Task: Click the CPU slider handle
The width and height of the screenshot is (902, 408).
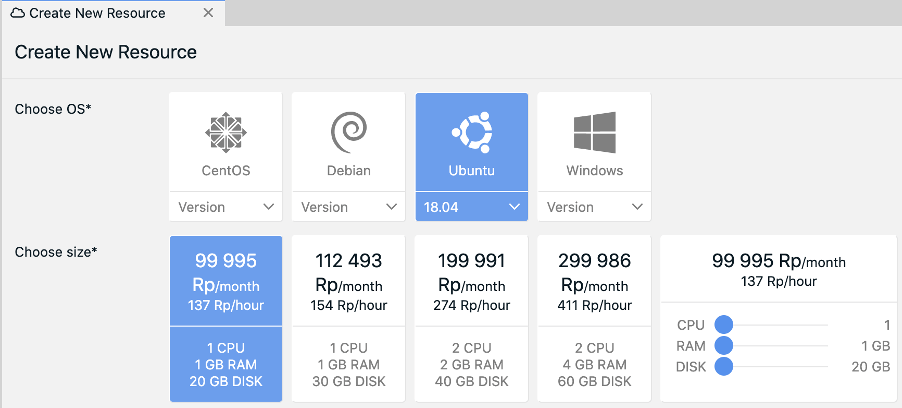Action: click(724, 325)
